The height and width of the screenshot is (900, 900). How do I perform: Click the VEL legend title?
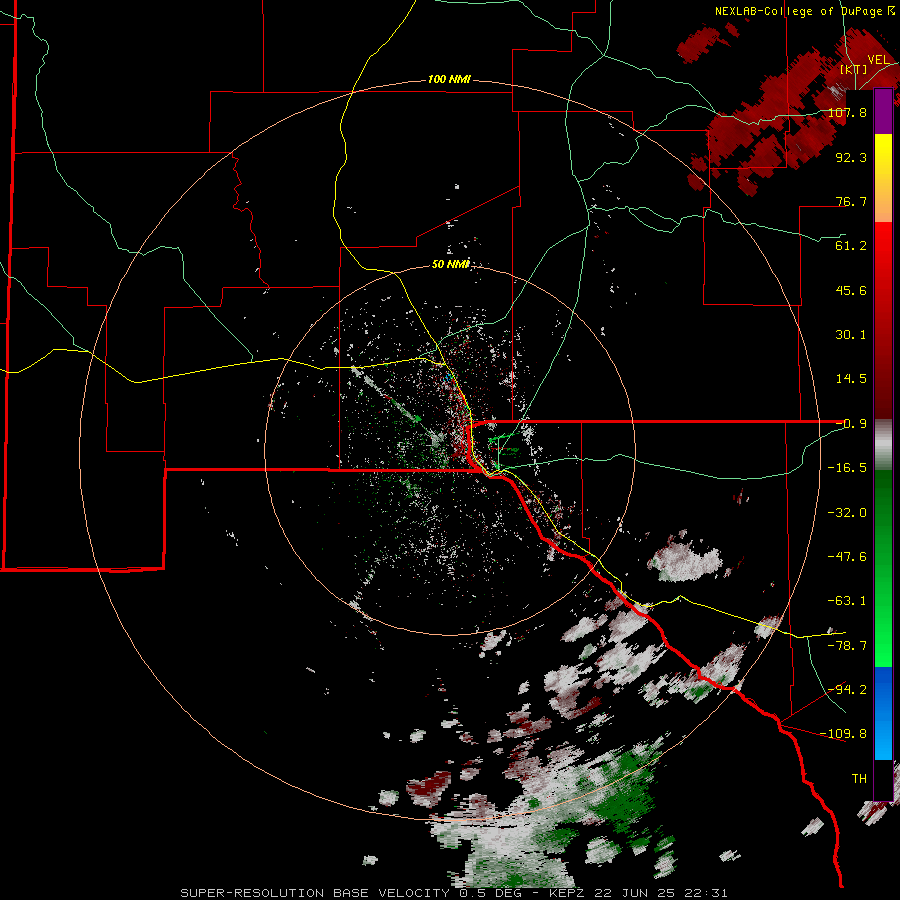pos(878,60)
